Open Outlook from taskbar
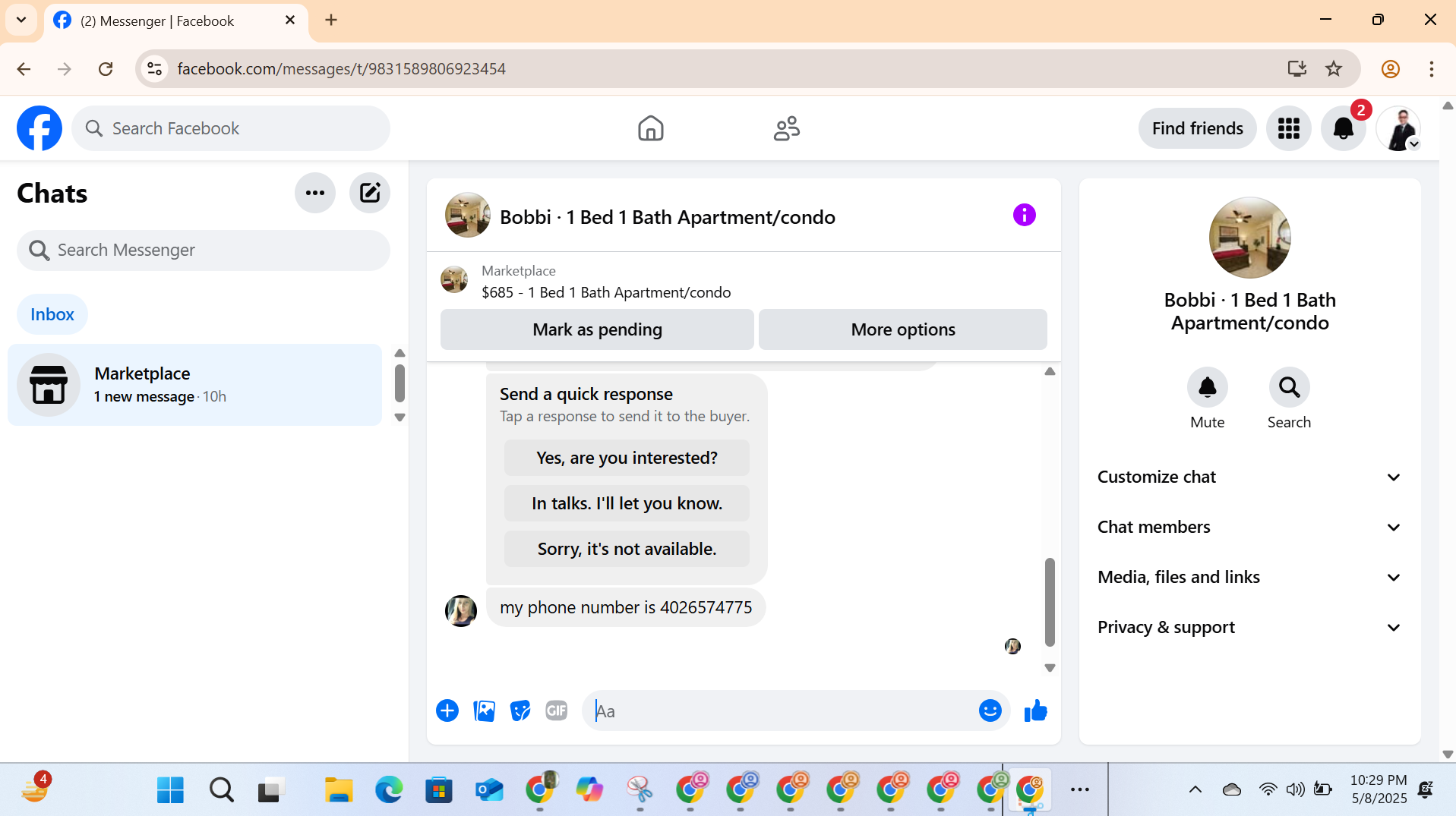The height and width of the screenshot is (816, 1456). pyautogui.click(x=489, y=790)
